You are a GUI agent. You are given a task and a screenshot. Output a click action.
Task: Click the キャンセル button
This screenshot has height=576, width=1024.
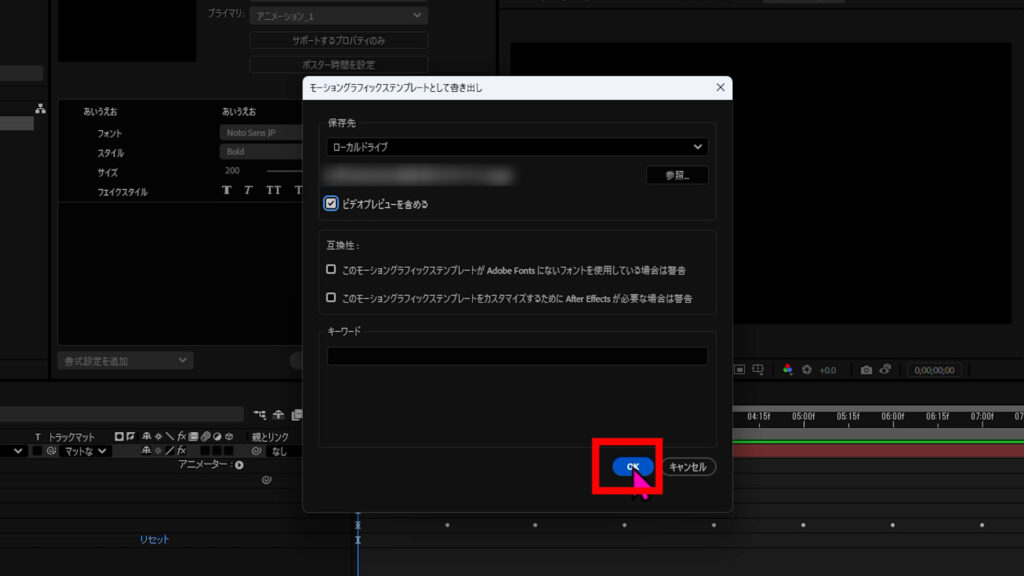coord(688,467)
